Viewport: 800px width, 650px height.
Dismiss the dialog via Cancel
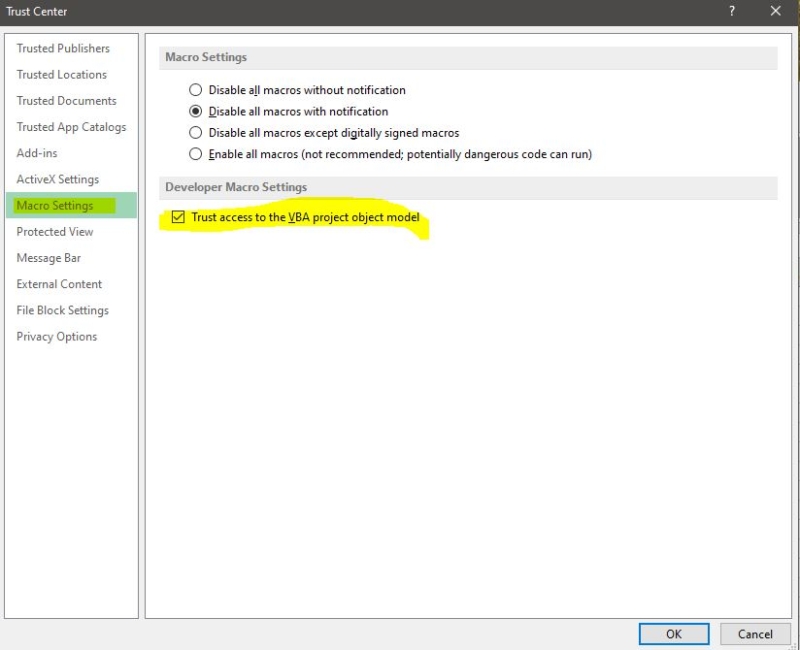point(755,634)
